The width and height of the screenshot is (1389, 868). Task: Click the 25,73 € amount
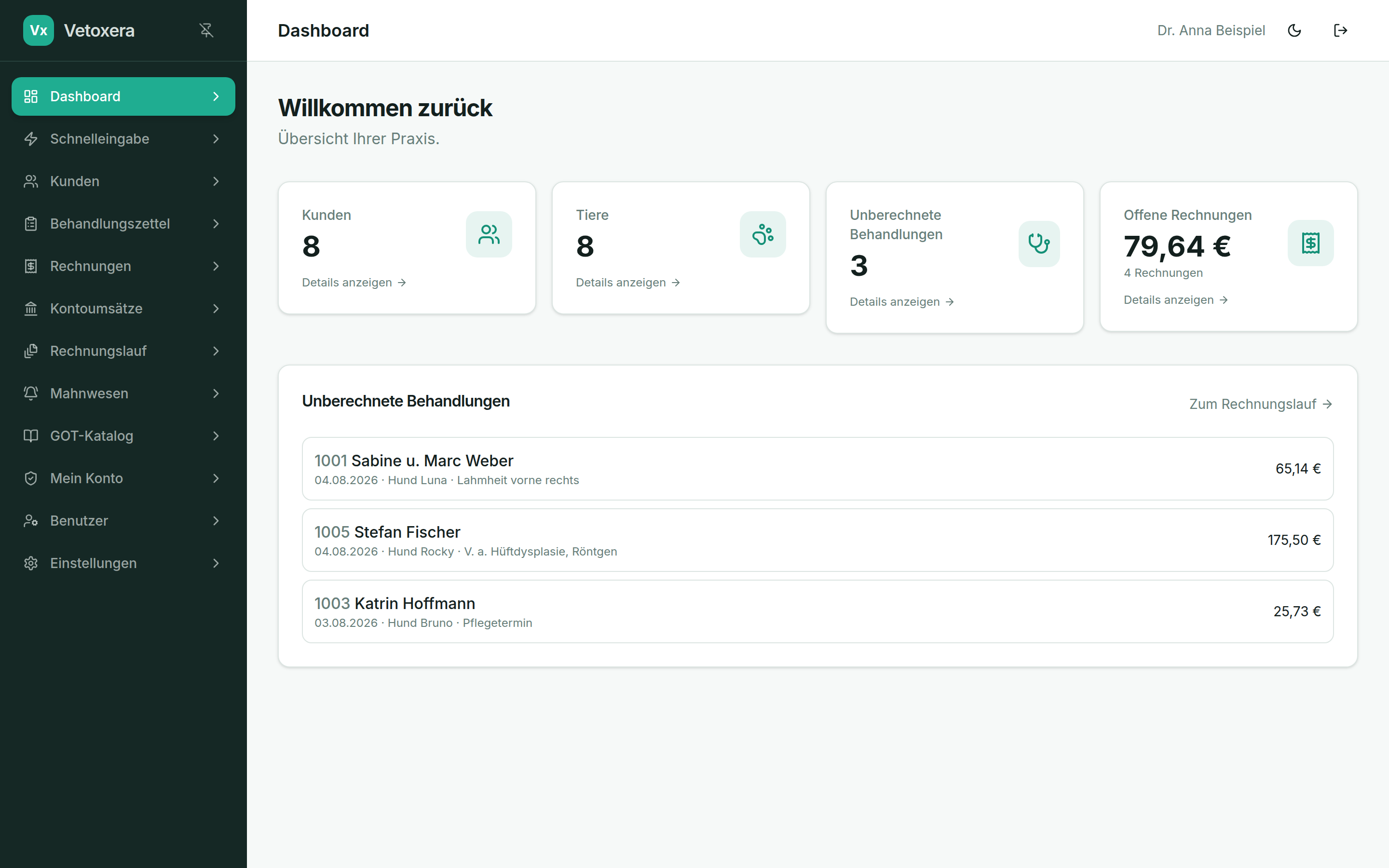1297,611
